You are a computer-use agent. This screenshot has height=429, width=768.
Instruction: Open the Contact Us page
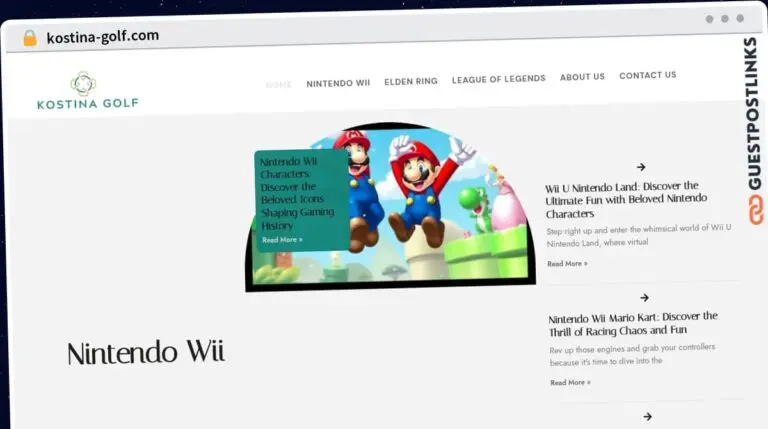click(648, 75)
